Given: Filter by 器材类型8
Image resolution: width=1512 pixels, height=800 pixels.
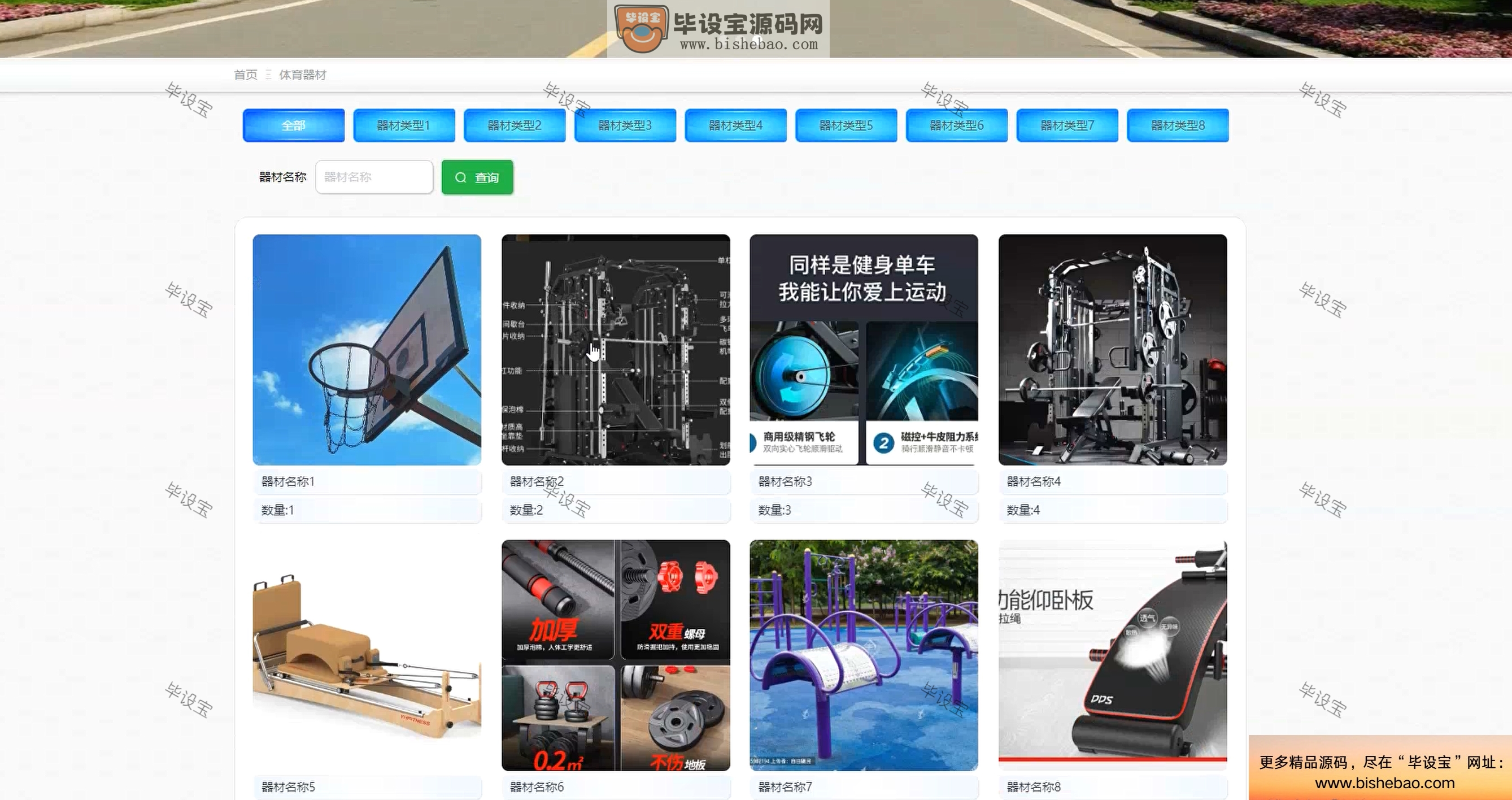Looking at the screenshot, I should point(1178,125).
